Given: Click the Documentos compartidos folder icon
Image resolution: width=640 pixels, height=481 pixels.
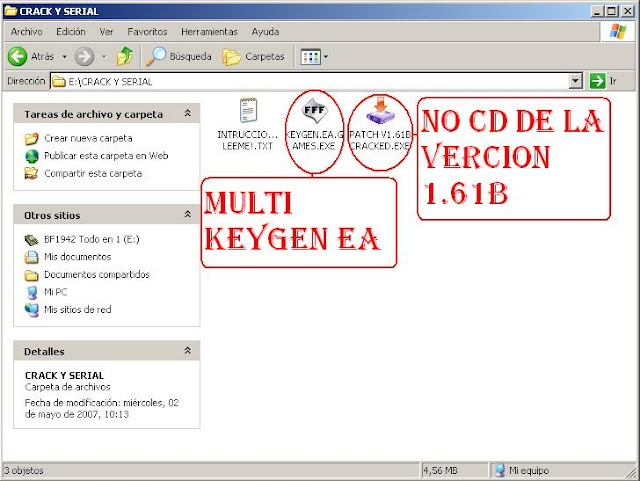Looking at the screenshot, I should (x=31, y=275).
